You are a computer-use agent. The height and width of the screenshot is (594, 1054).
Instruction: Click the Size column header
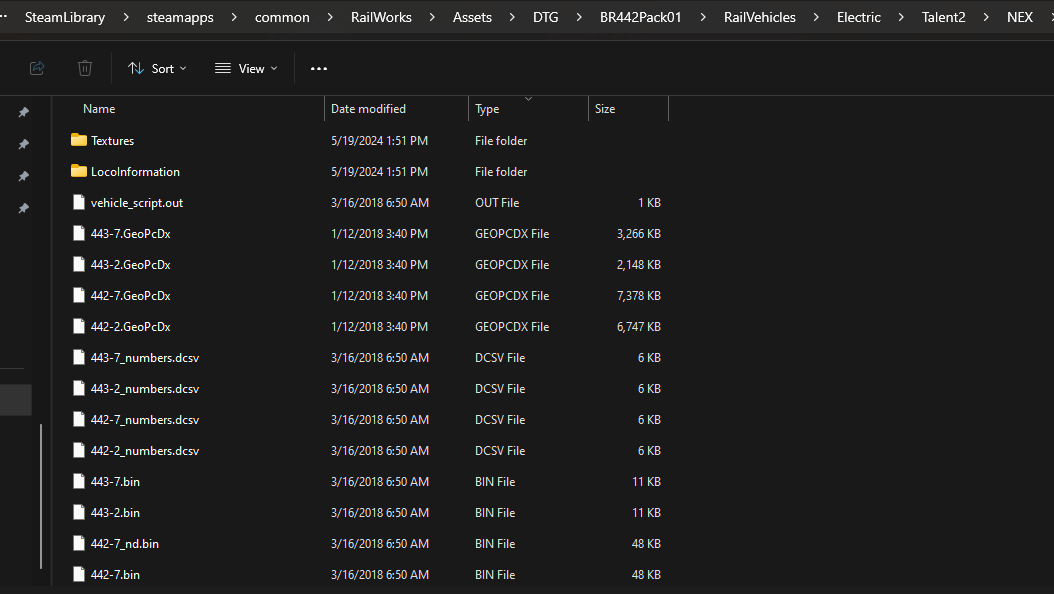click(x=605, y=109)
